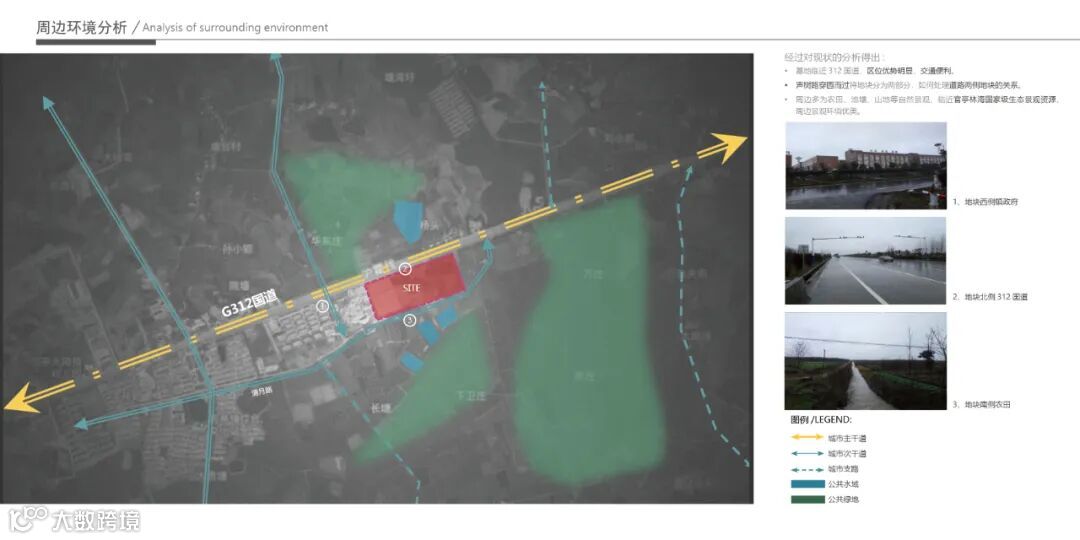Click the solid teal double-arrow legend symbol
1080x540 pixels.
pyautogui.click(x=807, y=453)
